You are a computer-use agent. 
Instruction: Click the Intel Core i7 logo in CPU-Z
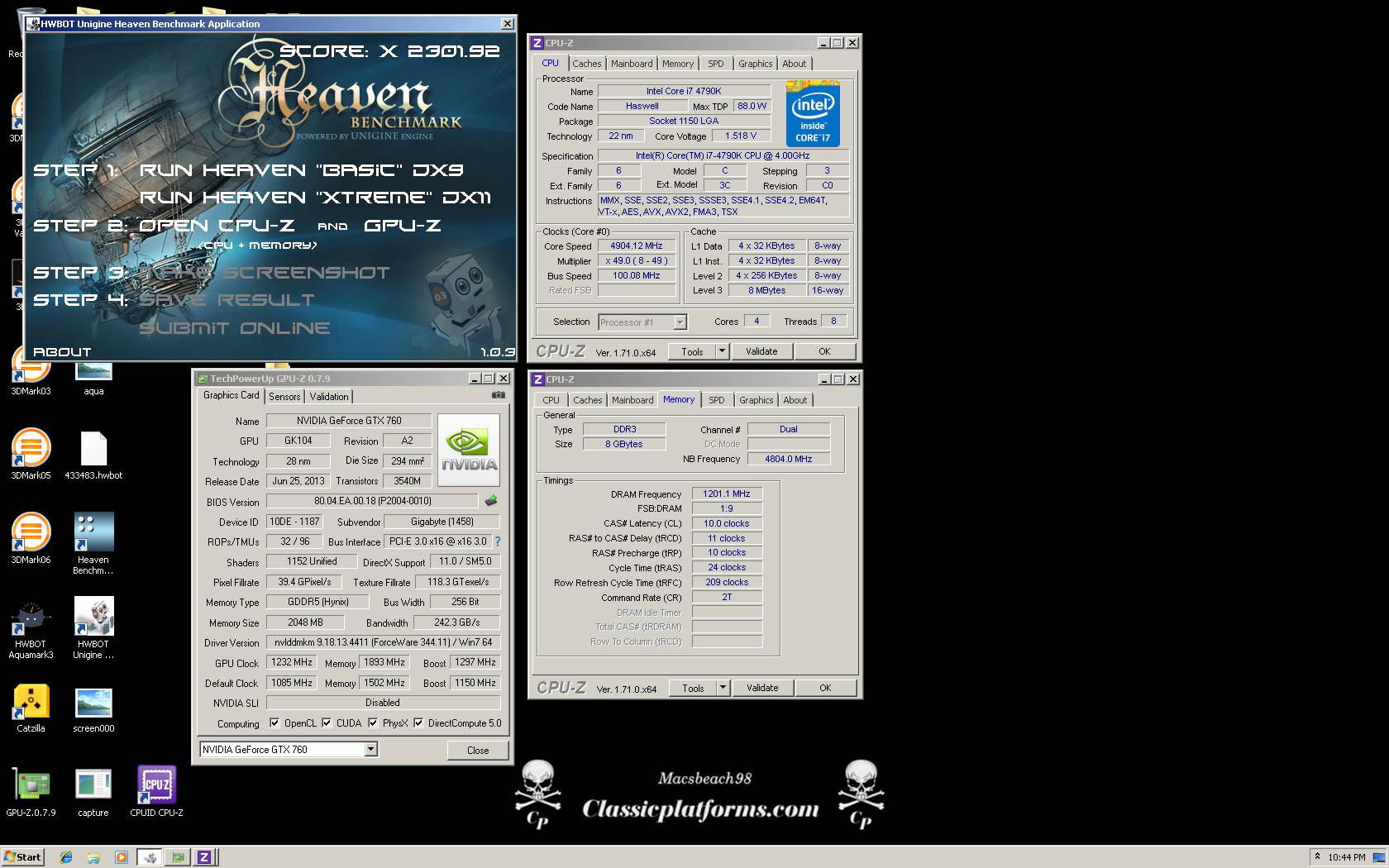click(x=813, y=114)
